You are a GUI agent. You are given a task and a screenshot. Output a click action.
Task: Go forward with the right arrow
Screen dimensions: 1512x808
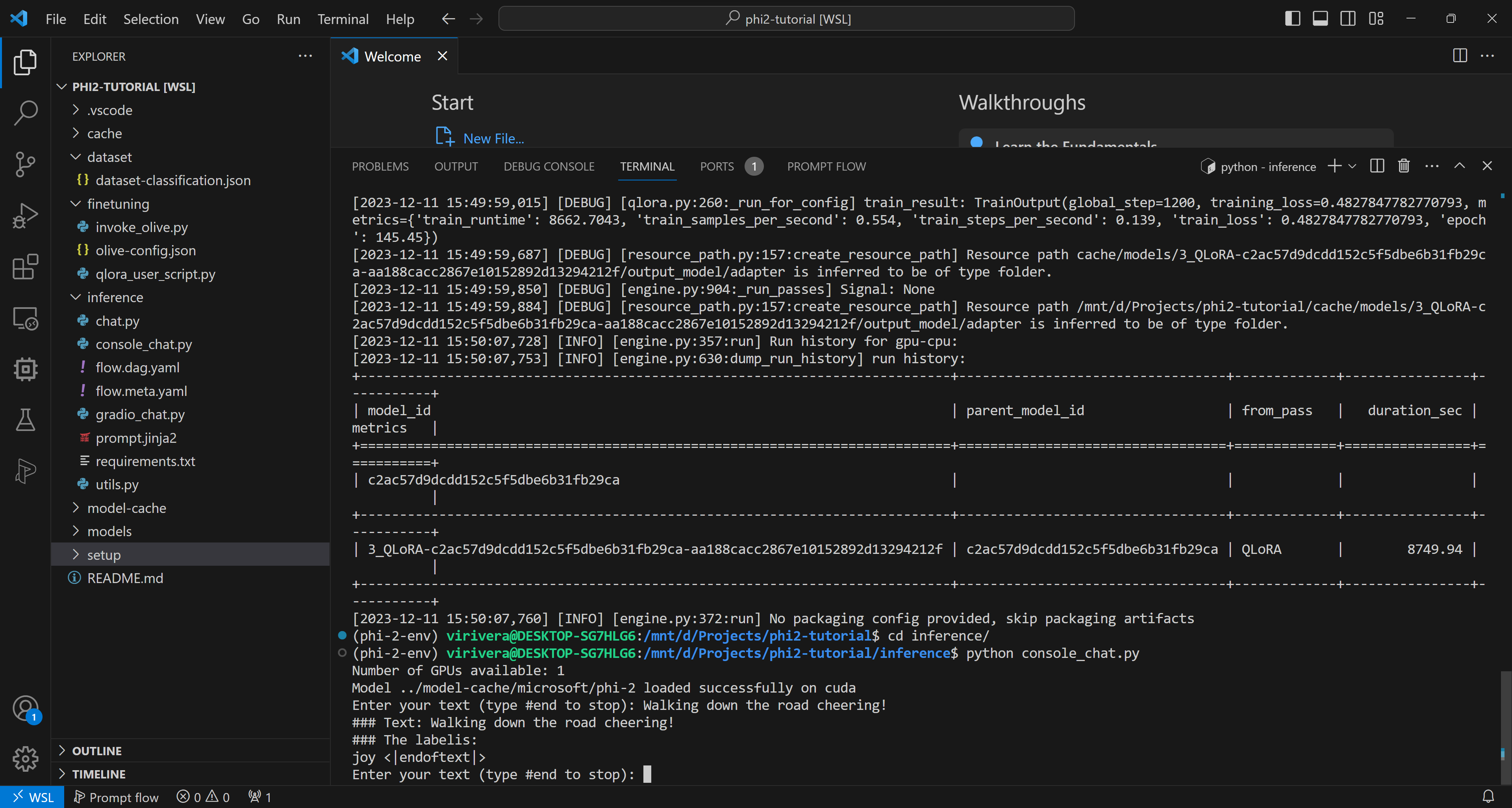[x=476, y=19]
